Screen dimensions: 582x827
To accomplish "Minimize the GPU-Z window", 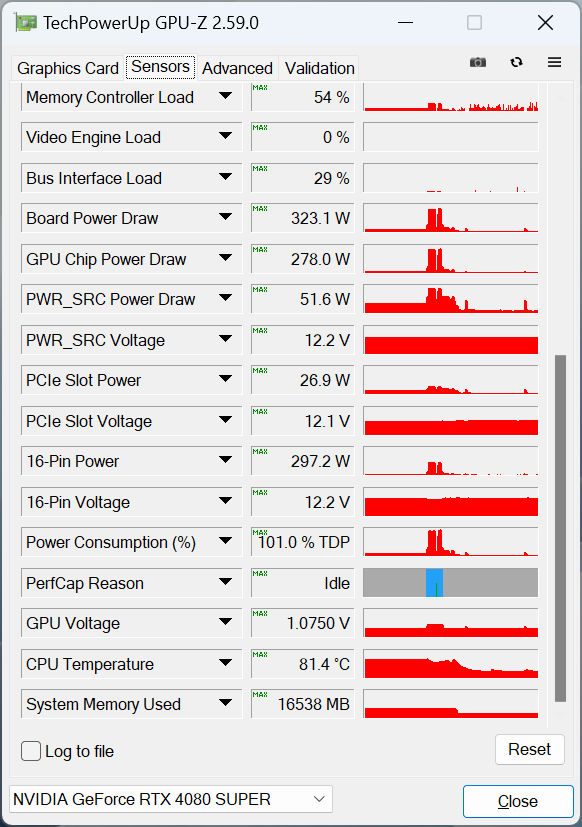I will click(405, 23).
